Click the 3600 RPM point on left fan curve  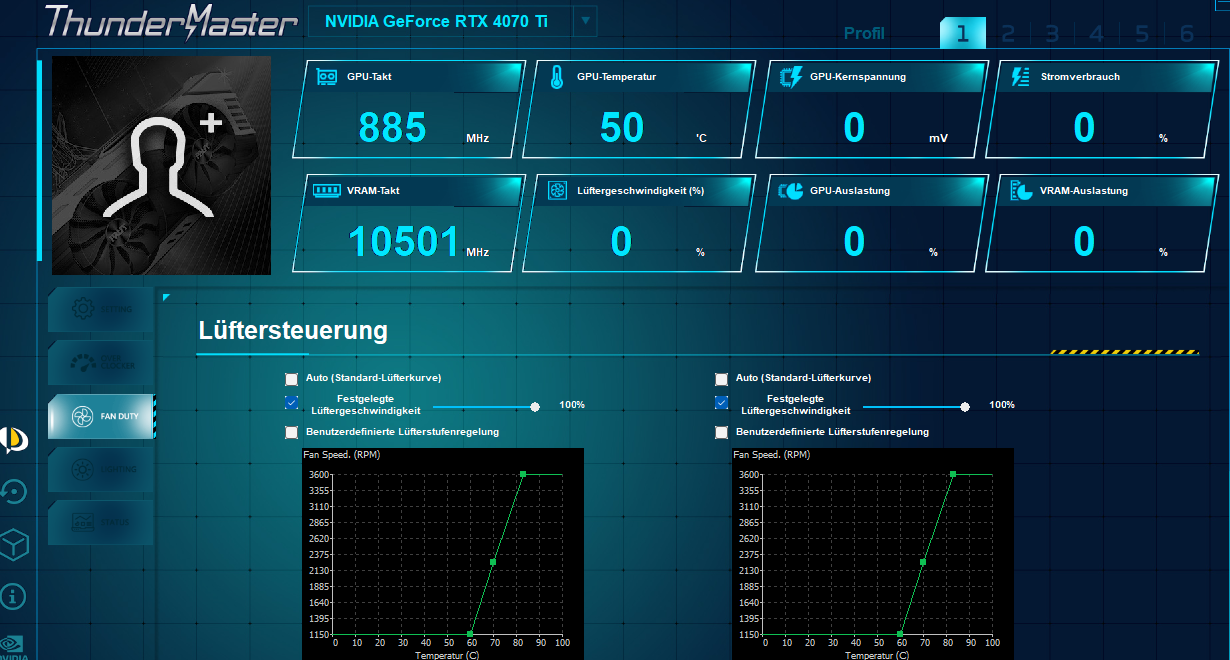click(523, 474)
